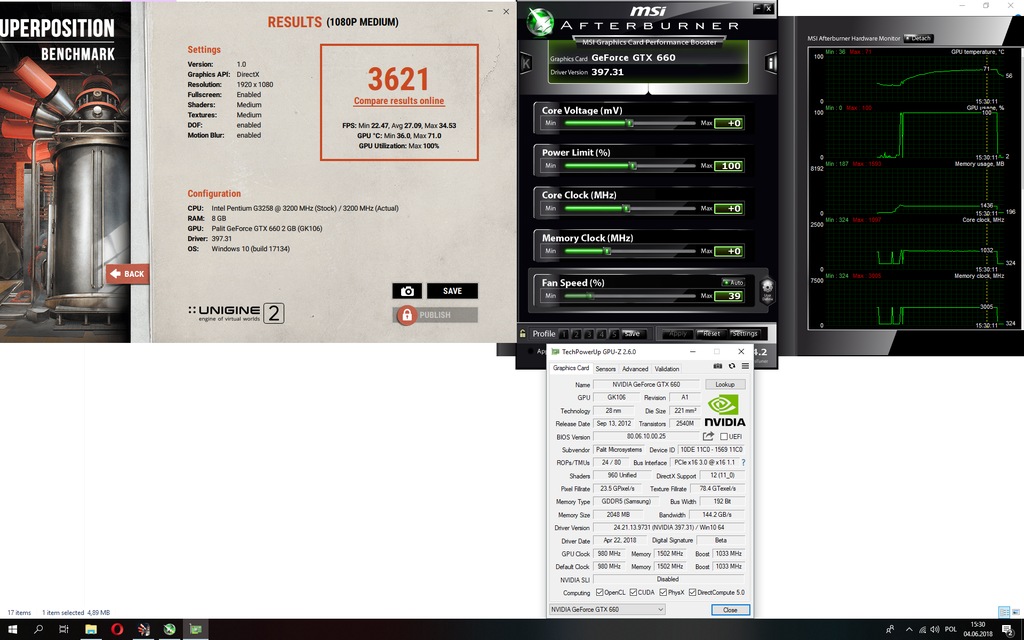
Task: Adjust the Fan Speed slider
Action: pos(630,296)
